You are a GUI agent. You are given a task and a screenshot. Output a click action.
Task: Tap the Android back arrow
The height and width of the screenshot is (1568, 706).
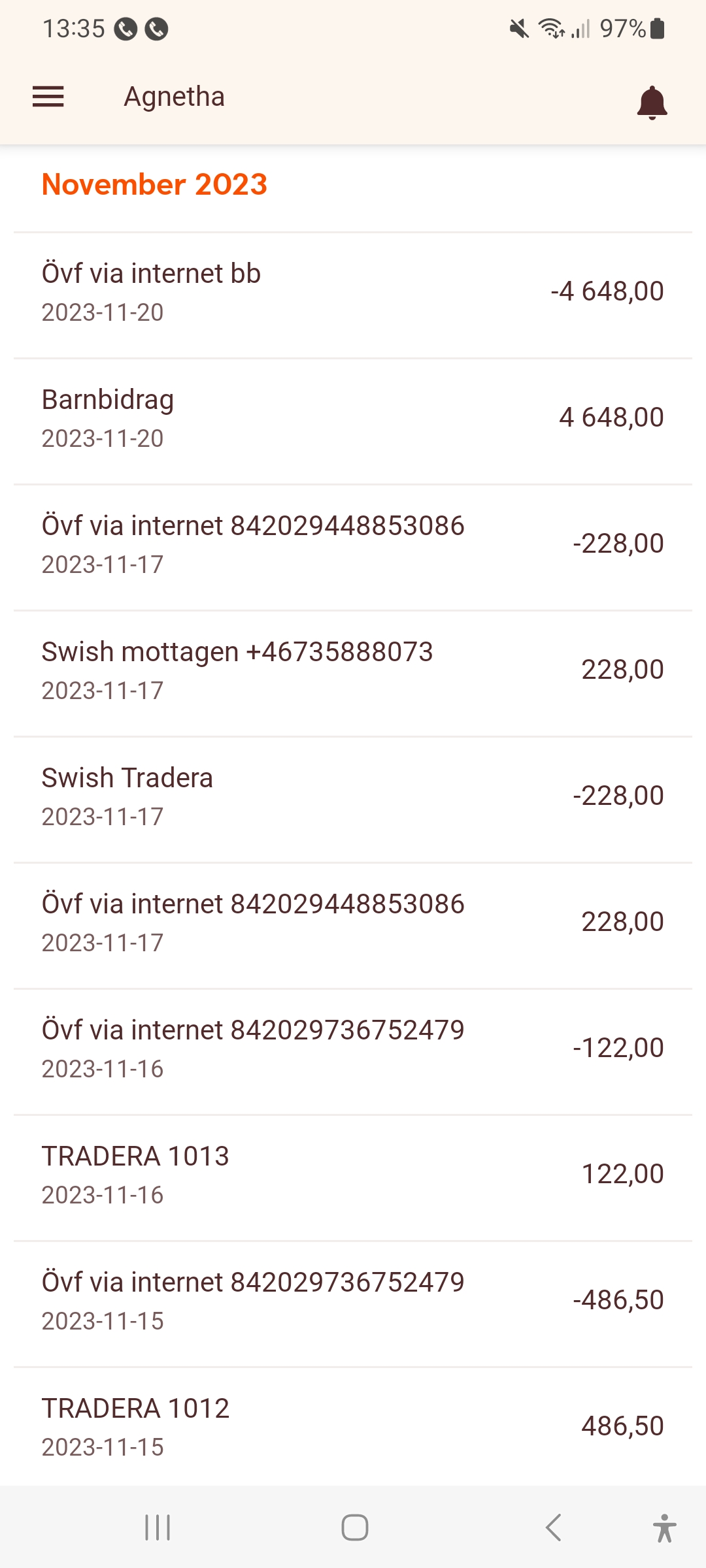tap(553, 1527)
